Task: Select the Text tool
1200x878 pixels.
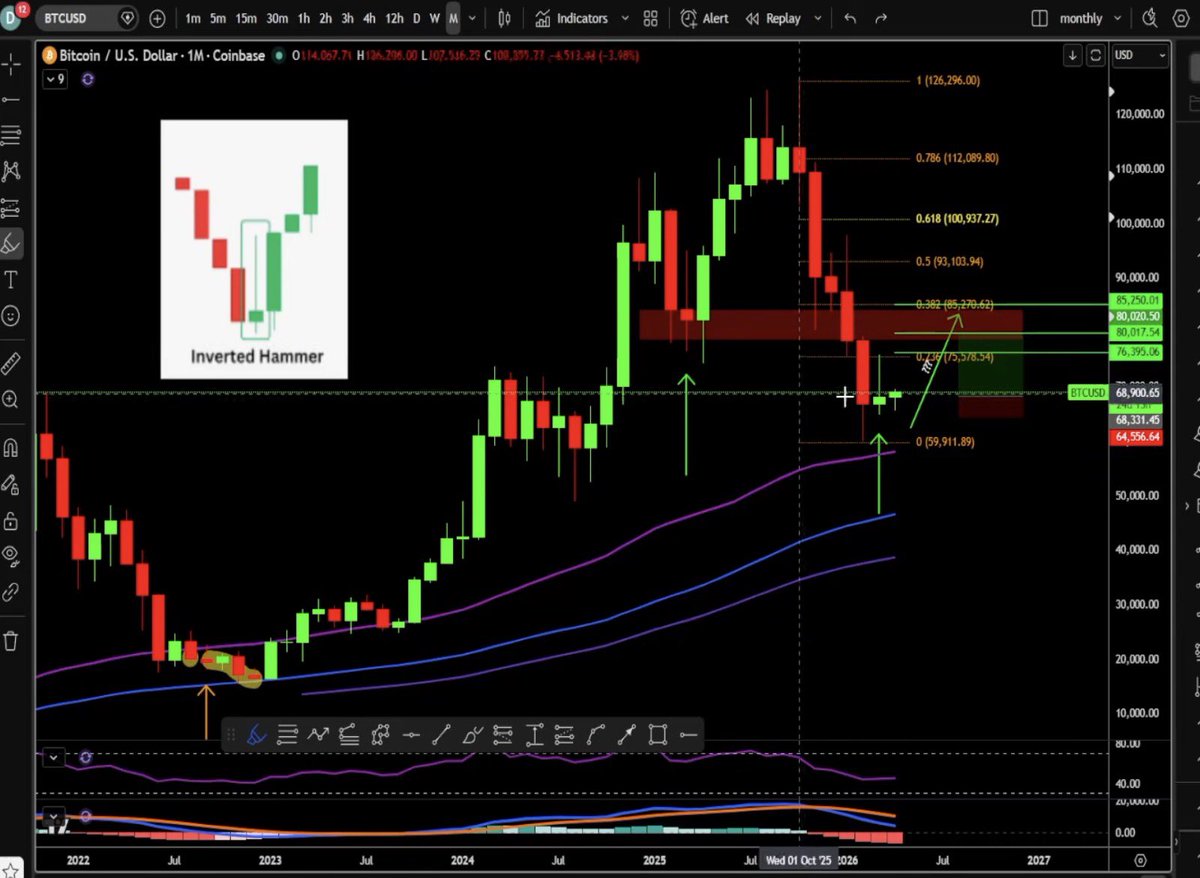Action: [12, 279]
